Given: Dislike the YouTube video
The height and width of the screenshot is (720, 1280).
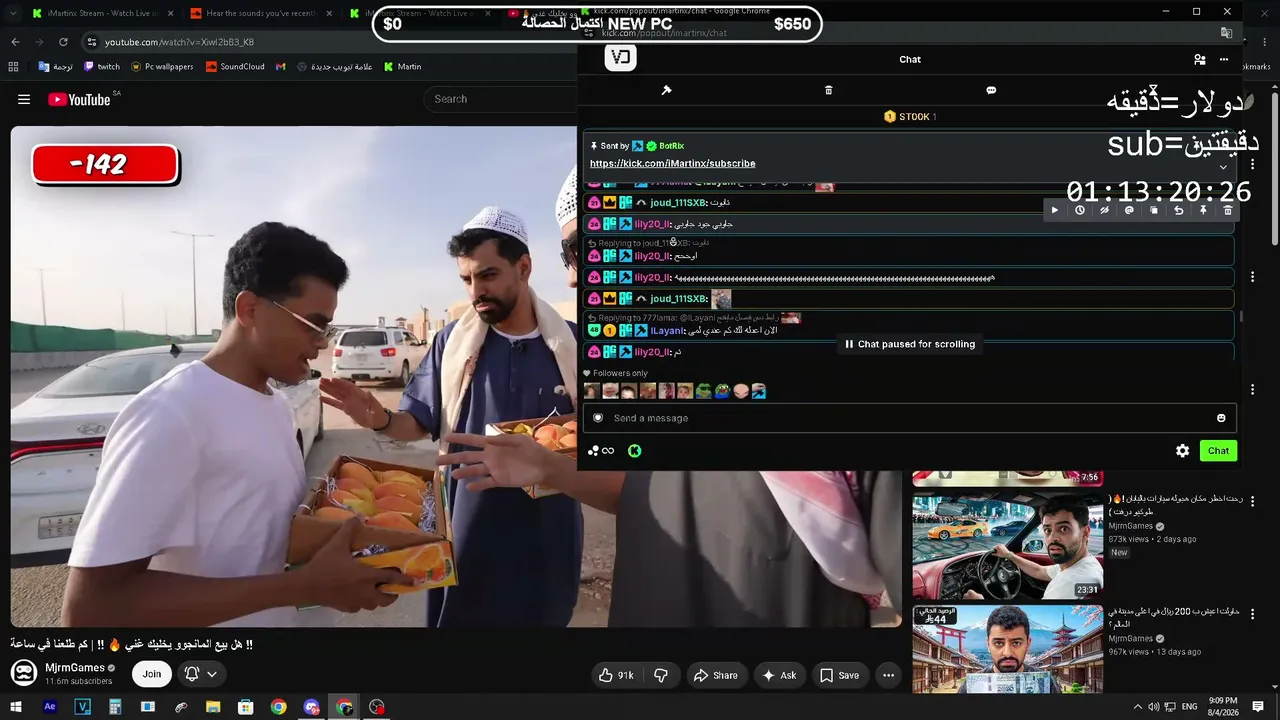Looking at the screenshot, I should [661, 675].
